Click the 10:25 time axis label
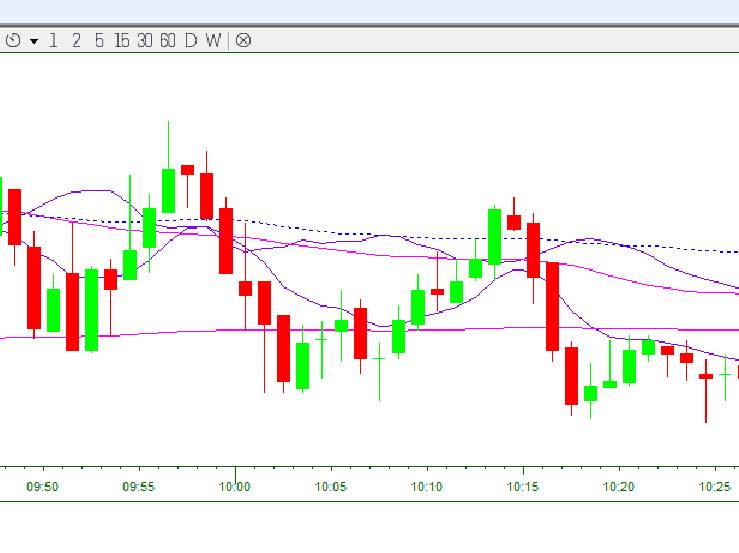The width and height of the screenshot is (739, 553). [x=715, y=487]
